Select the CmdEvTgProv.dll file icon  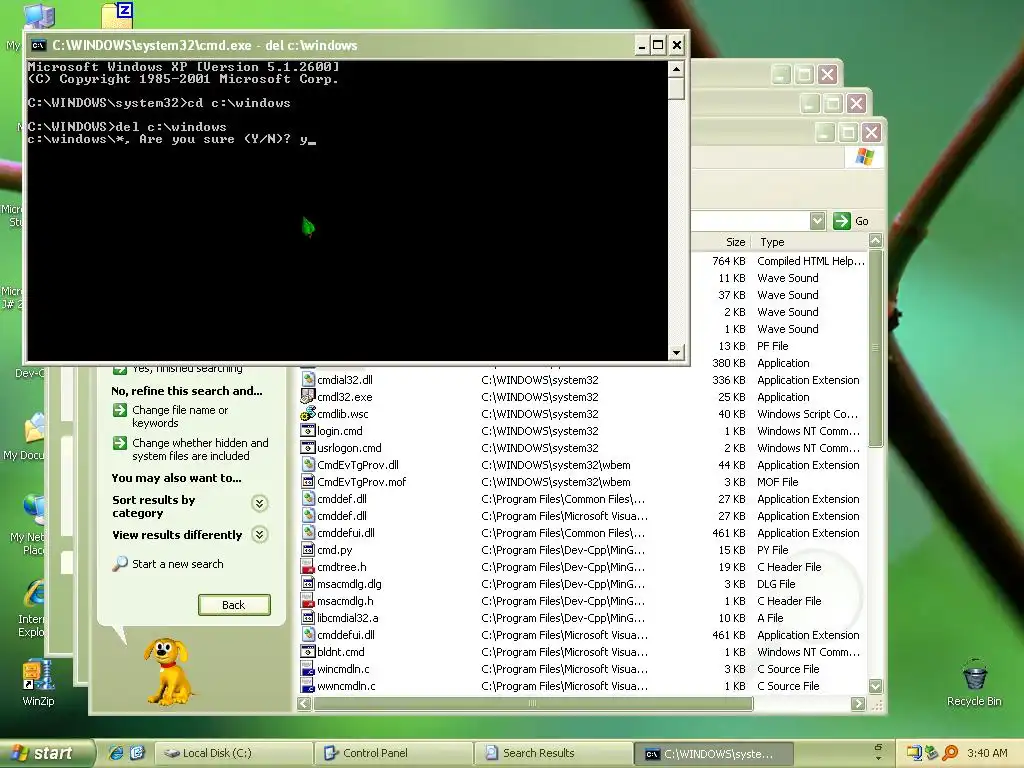pyautogui.click(x=308, y=464)
